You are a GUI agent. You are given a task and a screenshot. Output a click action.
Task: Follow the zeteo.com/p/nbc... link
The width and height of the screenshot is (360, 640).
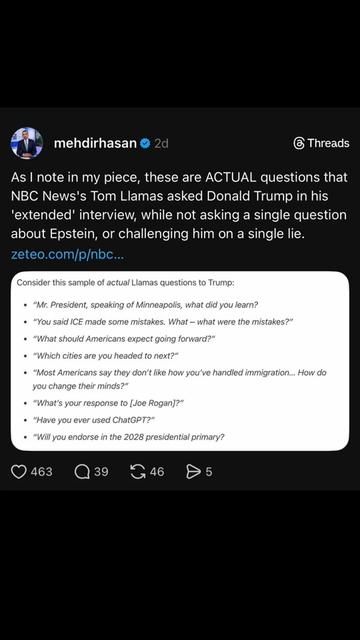click(67, 255)
